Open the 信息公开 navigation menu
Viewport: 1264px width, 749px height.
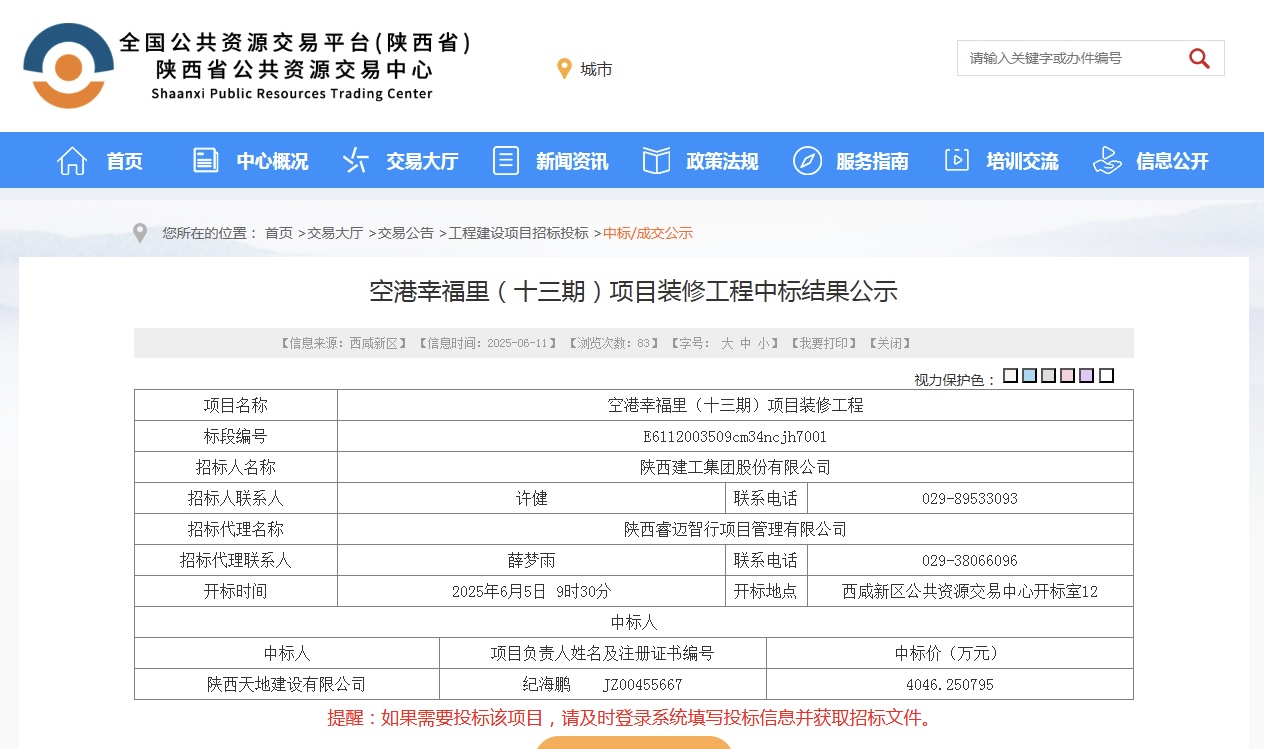coord(1174,160)
